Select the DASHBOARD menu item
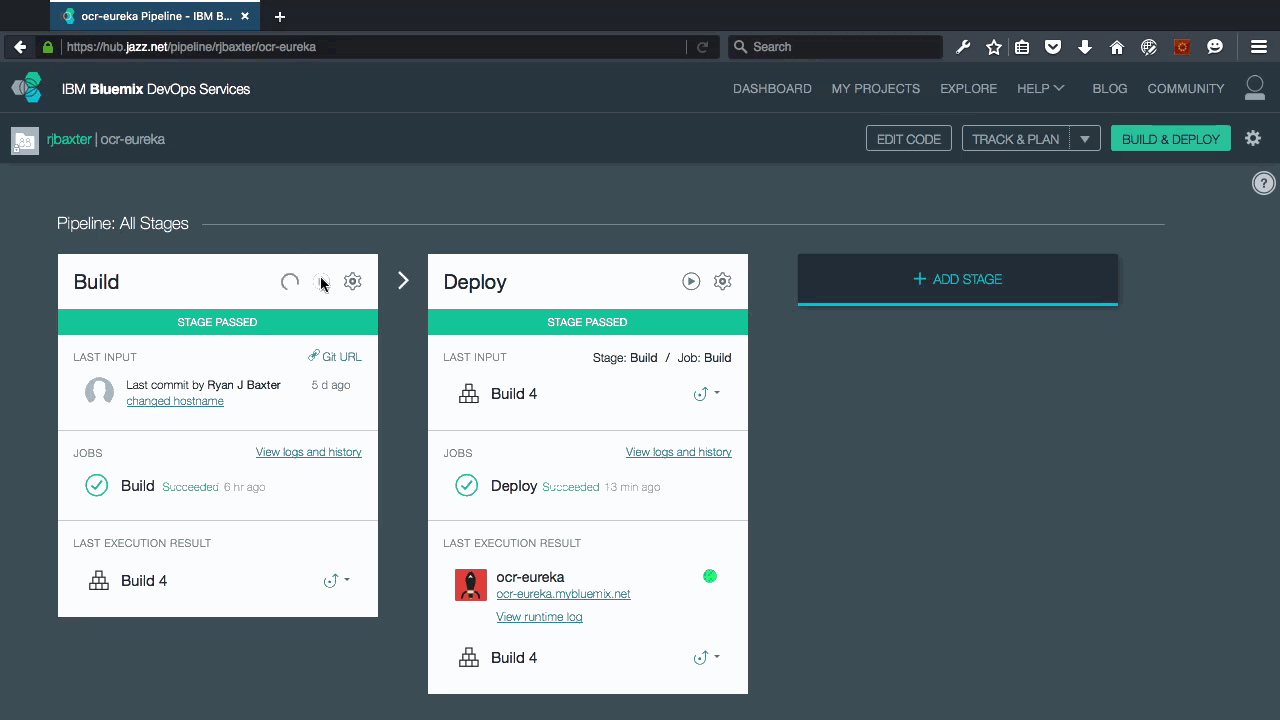Image resolution: width=1280 pixels, height=720 pixels. tap(772, 89)
